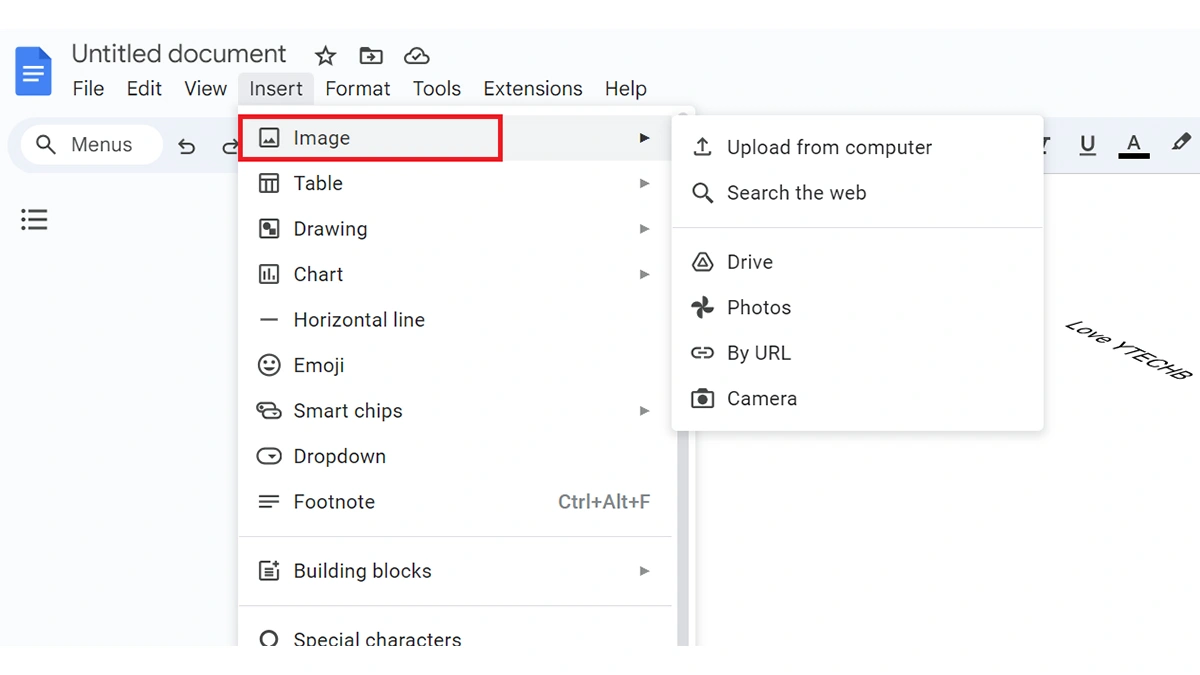This screenshot has width=1200, height=675.
Task: Click the Camera icon in submenu
Action: pos(703,398)
